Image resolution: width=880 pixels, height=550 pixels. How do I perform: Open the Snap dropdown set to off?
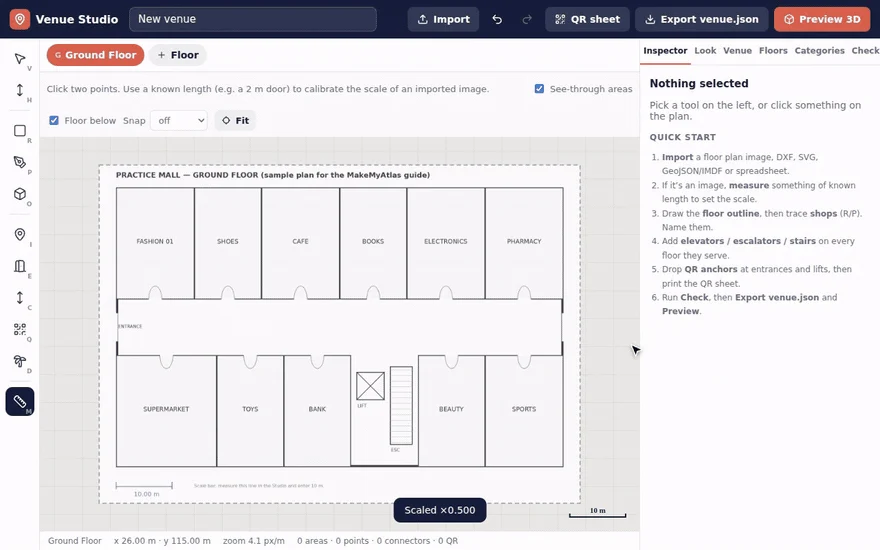tap(178, 120)
